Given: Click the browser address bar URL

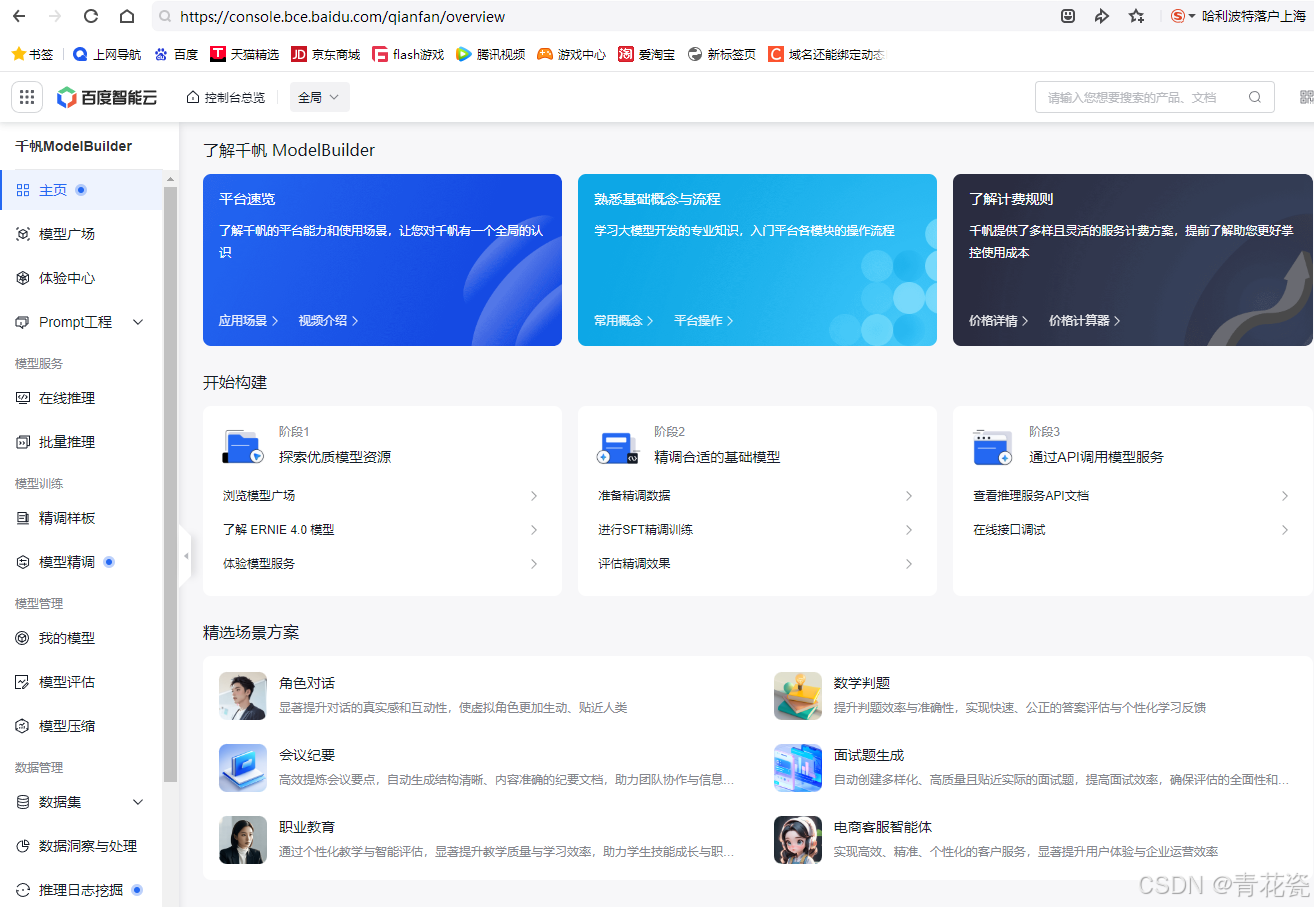Looking at the screenshot, I should point(343,16).
